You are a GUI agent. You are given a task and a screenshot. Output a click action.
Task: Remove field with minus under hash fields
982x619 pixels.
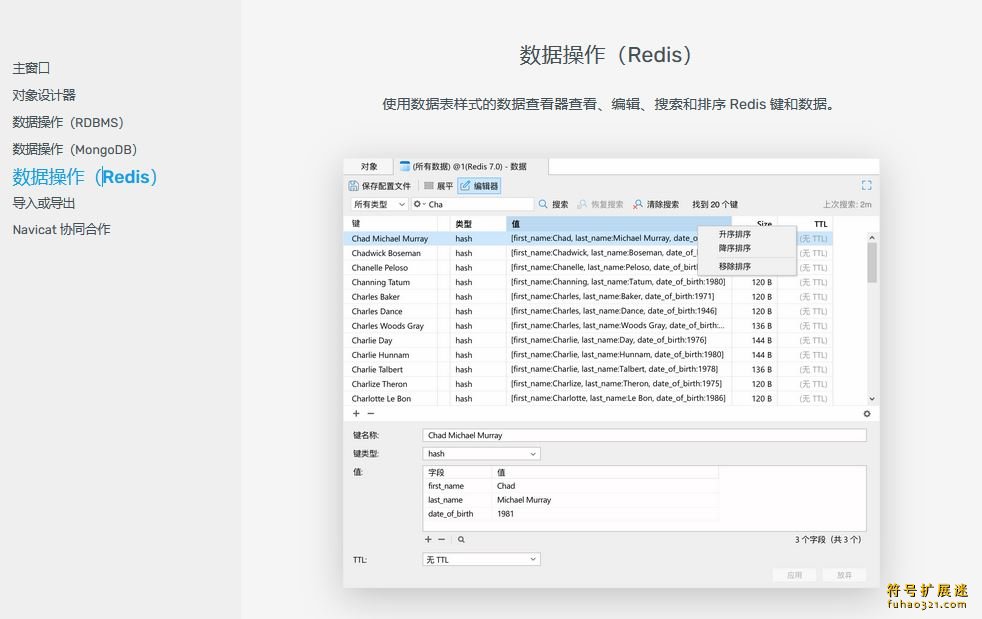(442, 539)
